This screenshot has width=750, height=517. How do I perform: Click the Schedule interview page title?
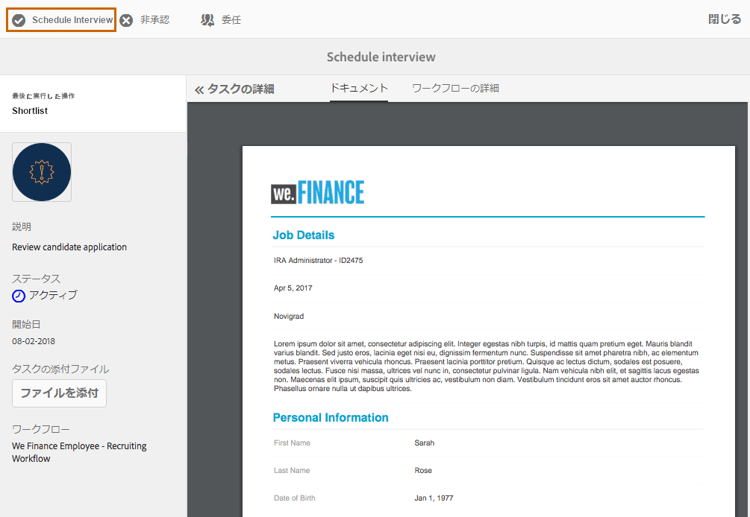pos(381,57)
